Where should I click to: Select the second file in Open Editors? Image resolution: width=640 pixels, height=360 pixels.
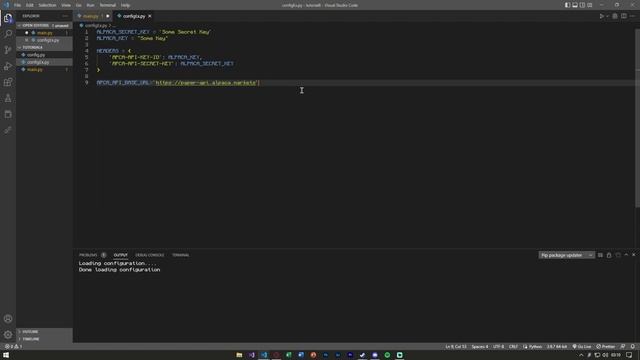(x=44, y=40)
